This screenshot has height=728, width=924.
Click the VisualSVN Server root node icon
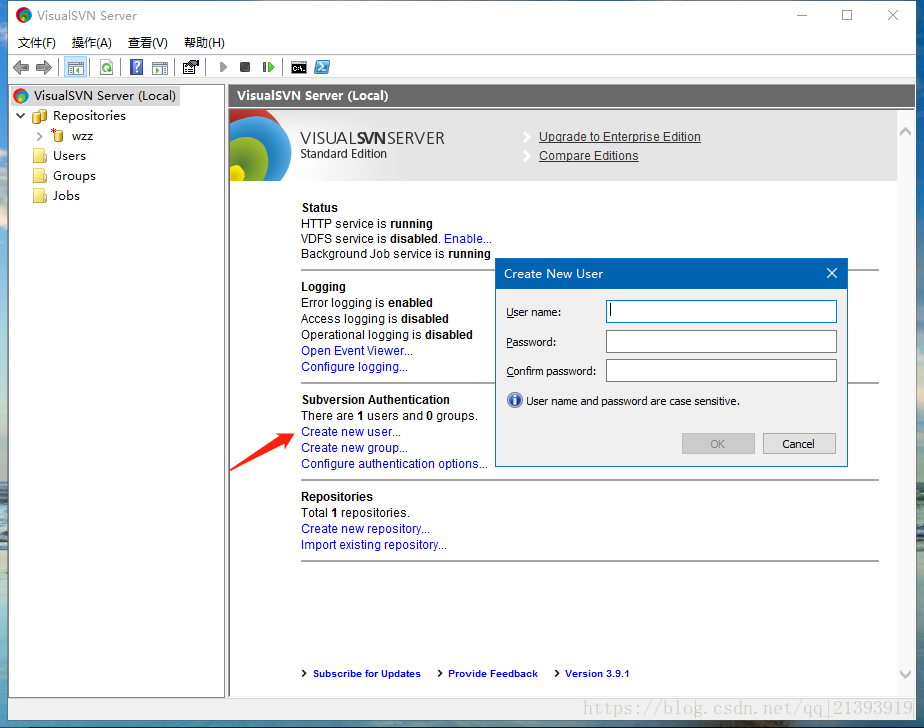tap(21, 95)
